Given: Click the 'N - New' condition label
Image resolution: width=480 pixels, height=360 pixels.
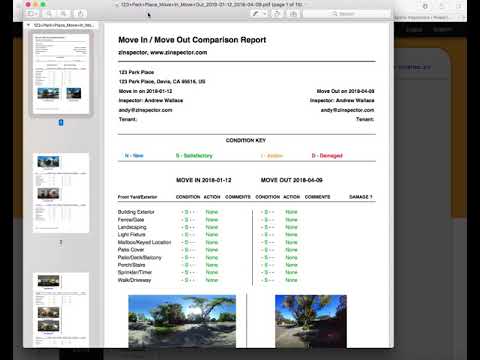Looking at the screenshot, I should (134, 156).
